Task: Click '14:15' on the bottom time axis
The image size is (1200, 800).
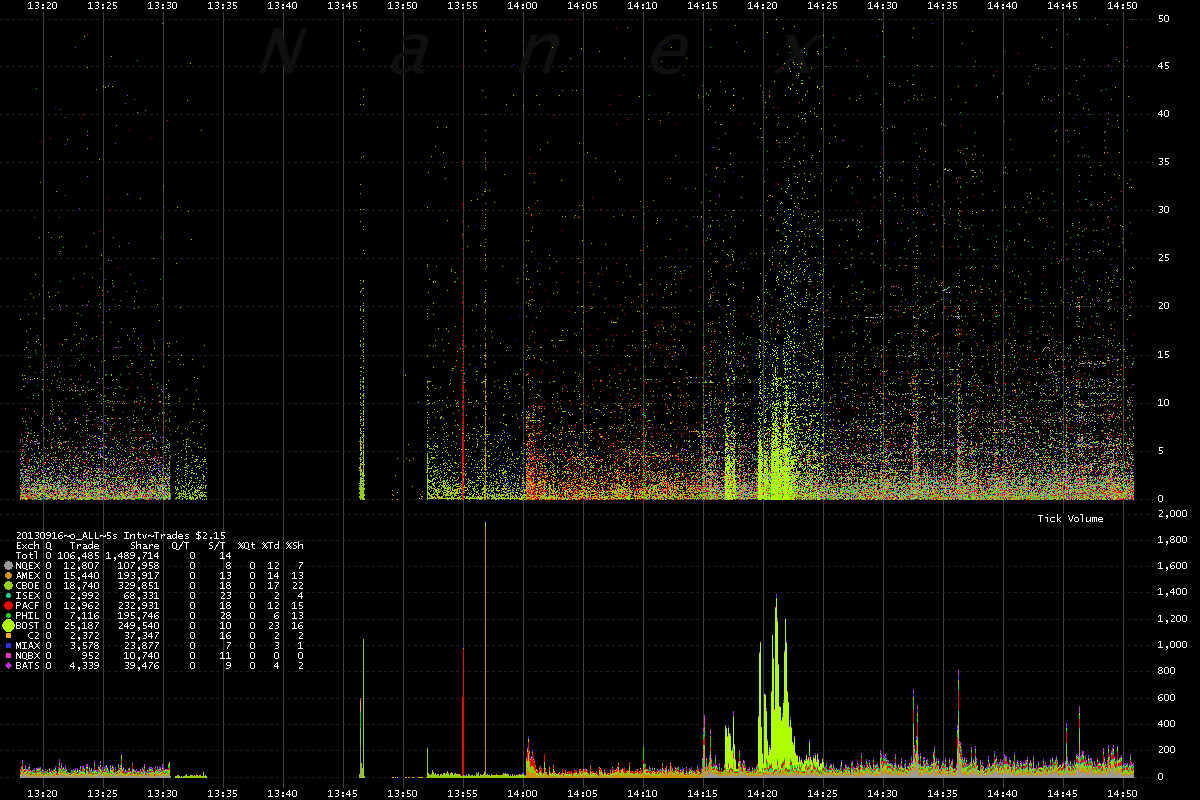Action: click(703, 792)
